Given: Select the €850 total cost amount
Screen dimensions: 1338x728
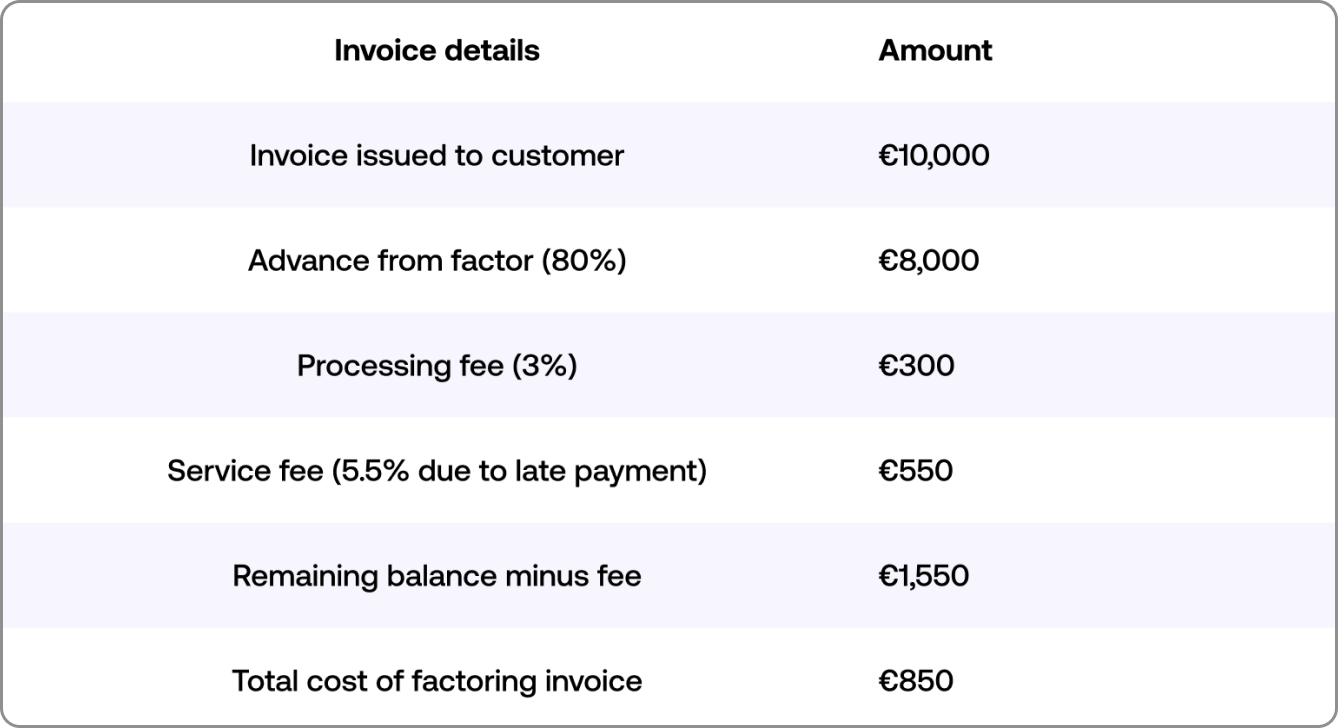Looking at the screenshot, I should 916,682.
